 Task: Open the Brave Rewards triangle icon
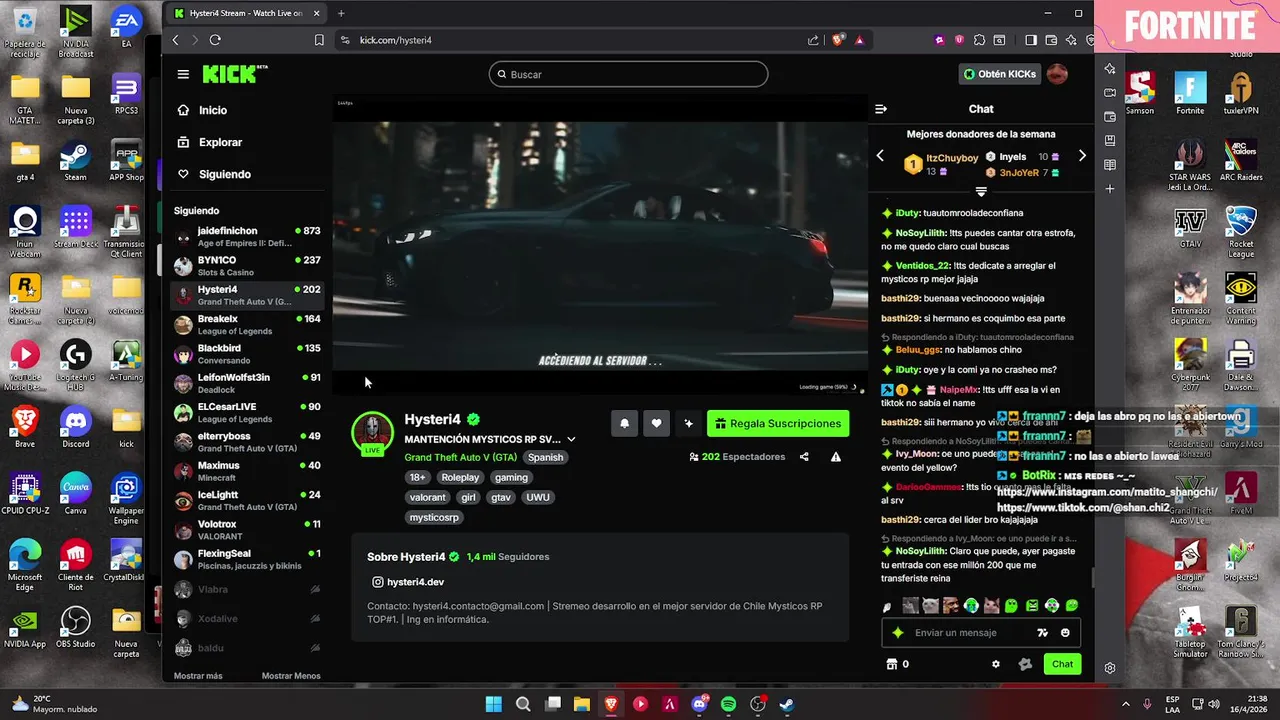859,40
